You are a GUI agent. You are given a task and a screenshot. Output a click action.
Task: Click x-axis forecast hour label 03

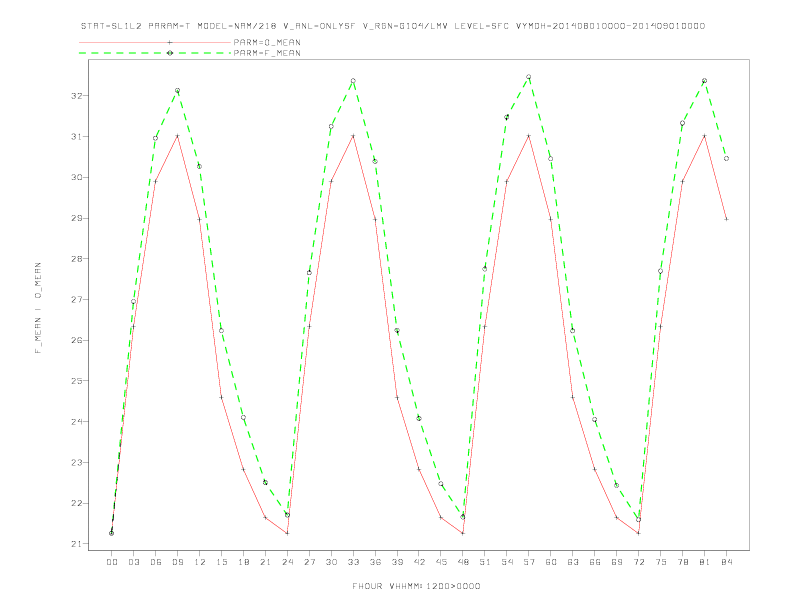coord(133,562)
